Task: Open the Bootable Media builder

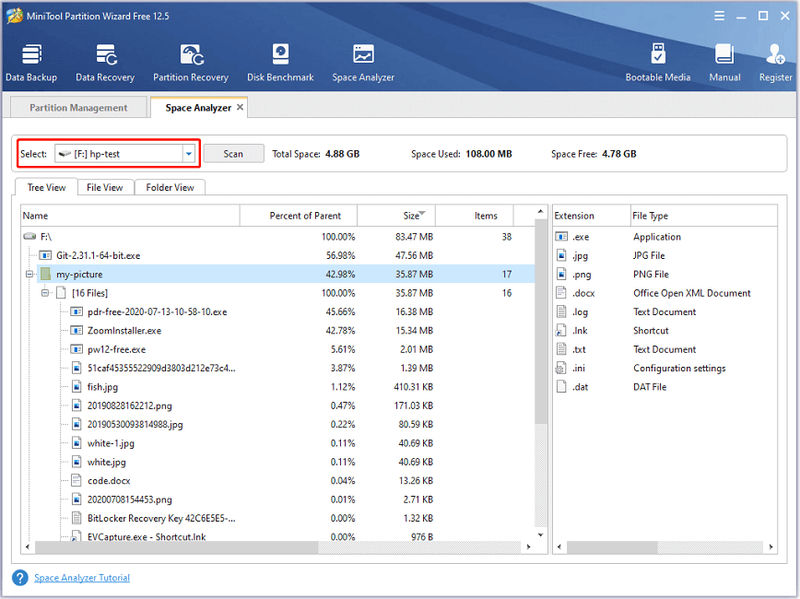Action: point(658,63)
